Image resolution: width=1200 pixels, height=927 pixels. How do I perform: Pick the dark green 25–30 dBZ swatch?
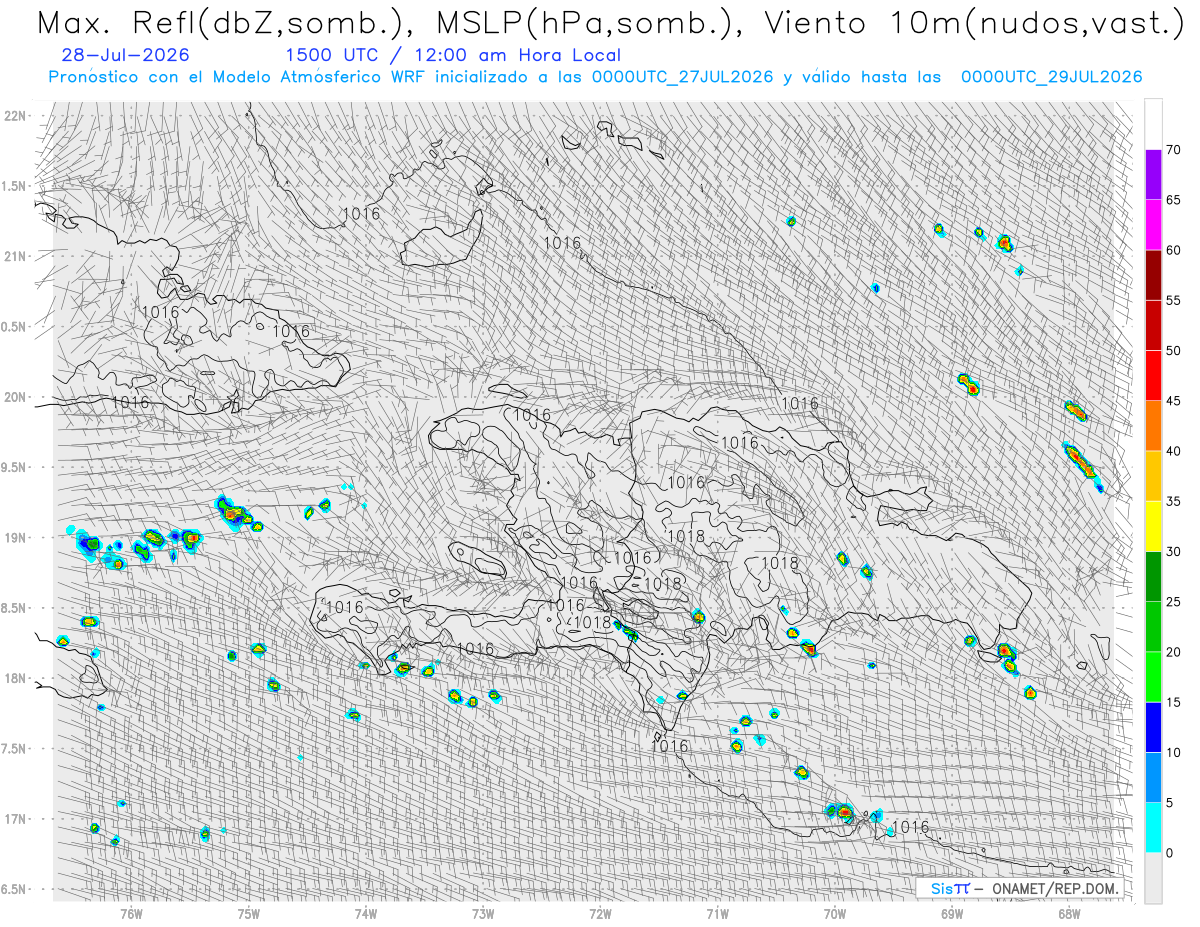pyautogui.click(x=1153, y=576)
